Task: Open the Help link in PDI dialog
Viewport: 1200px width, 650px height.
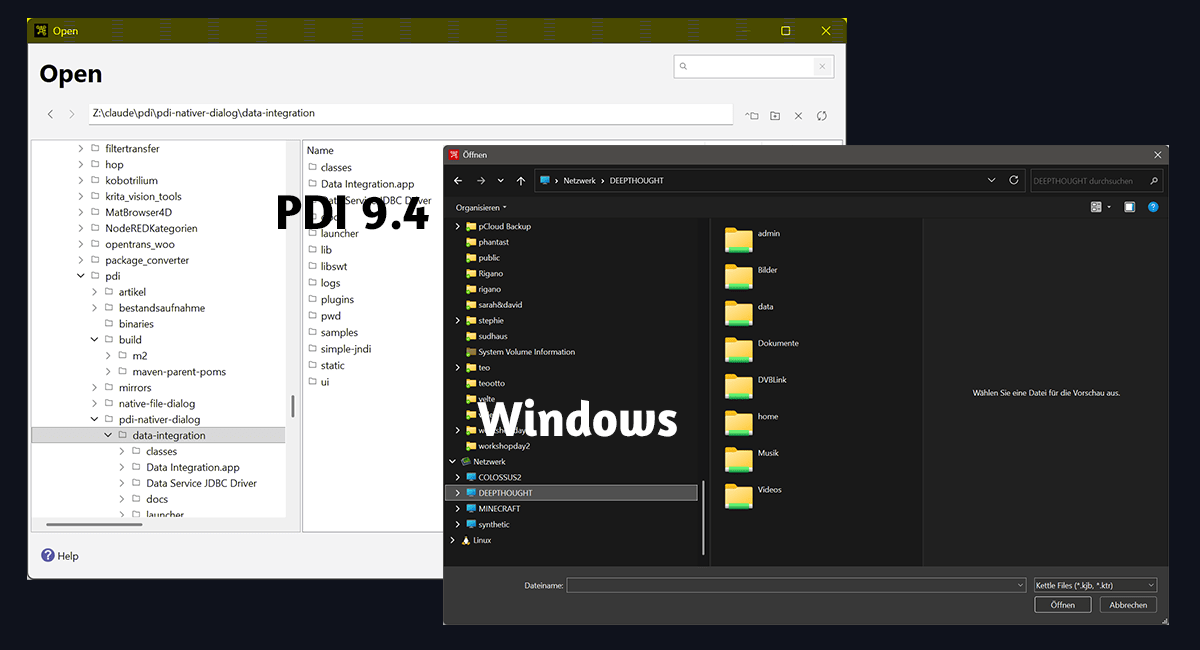Action: click(x=68, y=556)
